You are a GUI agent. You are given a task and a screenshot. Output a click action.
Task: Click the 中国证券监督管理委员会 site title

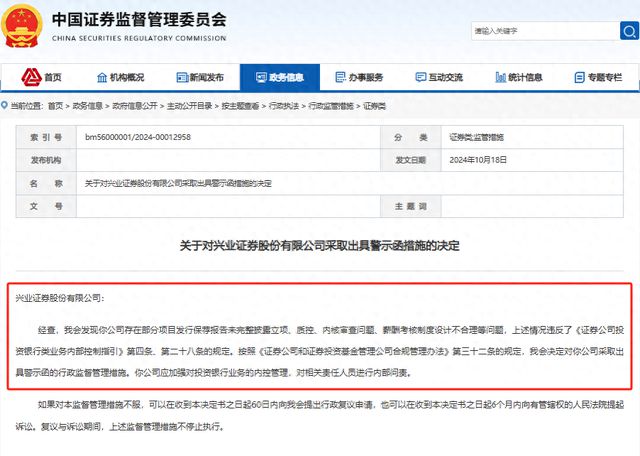coord(139,20)
